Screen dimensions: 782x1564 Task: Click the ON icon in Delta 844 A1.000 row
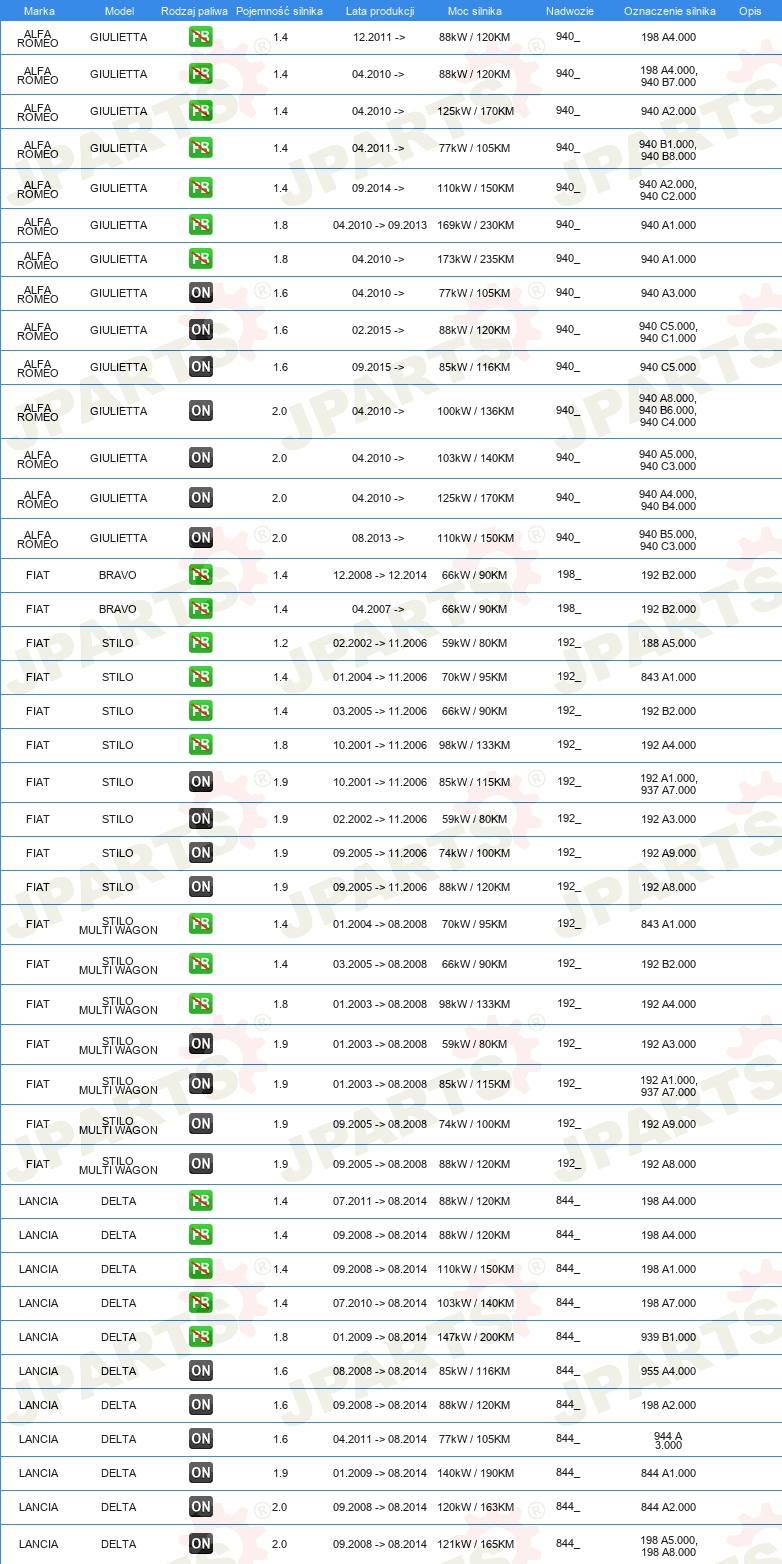[201, 1473]
